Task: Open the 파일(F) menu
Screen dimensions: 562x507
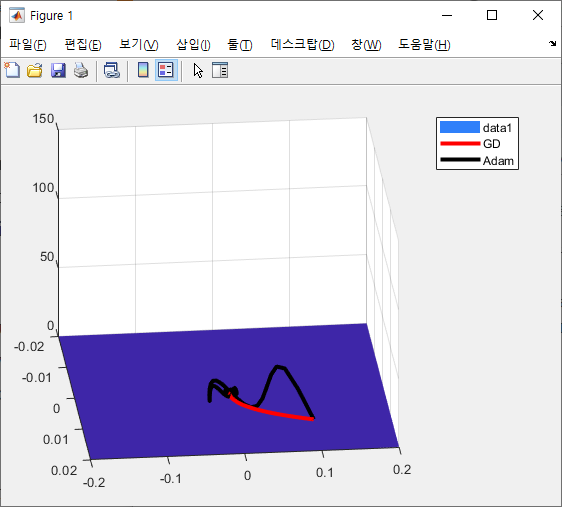Action: pos(28,45)
